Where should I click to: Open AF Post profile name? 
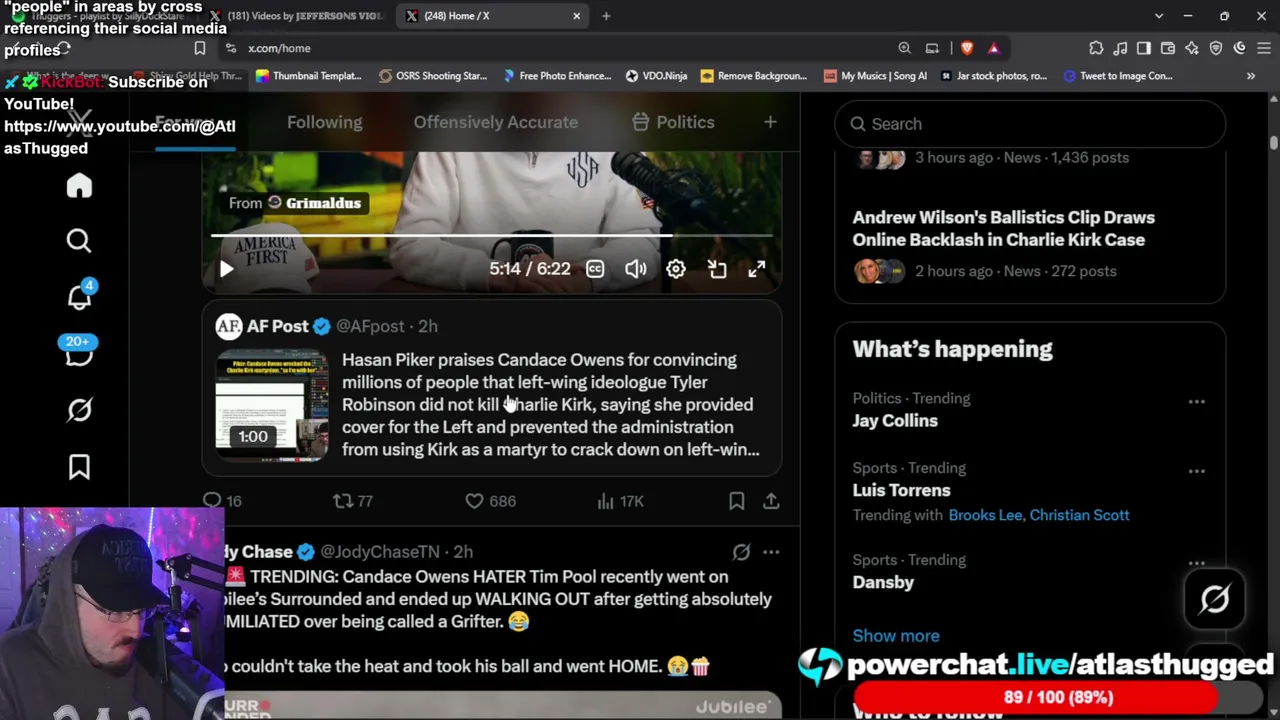click(278, 326)
